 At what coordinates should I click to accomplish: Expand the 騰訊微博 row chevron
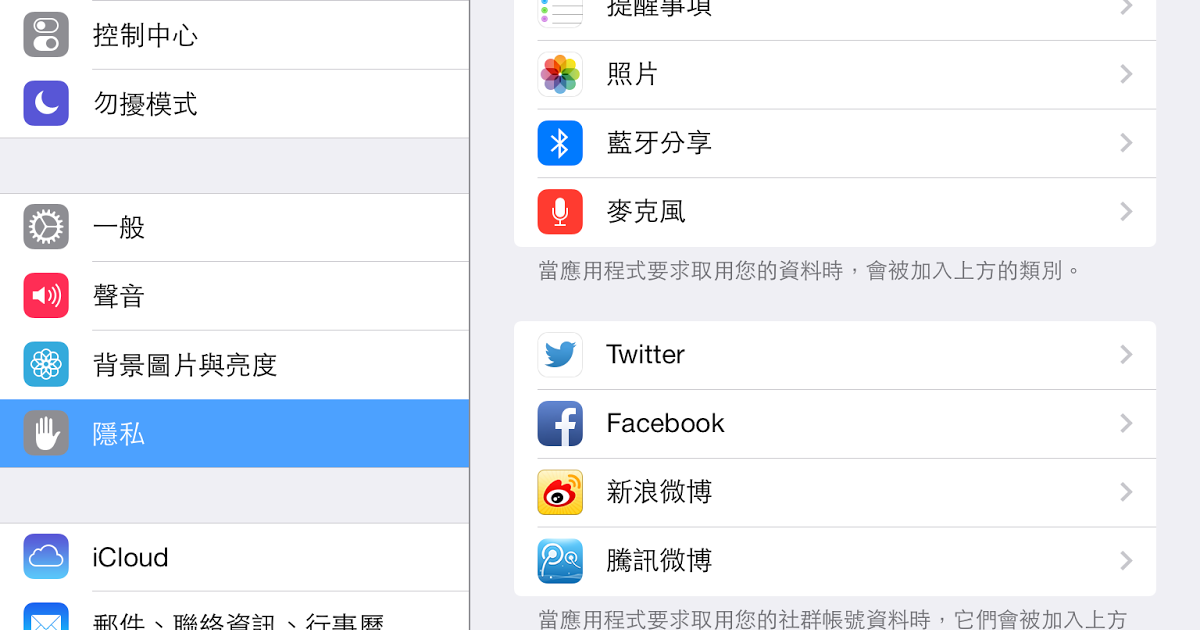point(1126,561)
